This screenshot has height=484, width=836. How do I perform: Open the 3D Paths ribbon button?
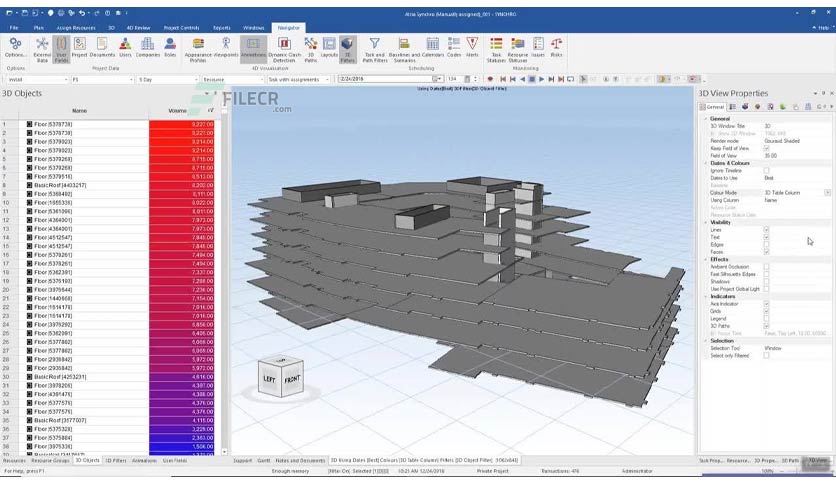pos(310,50)
